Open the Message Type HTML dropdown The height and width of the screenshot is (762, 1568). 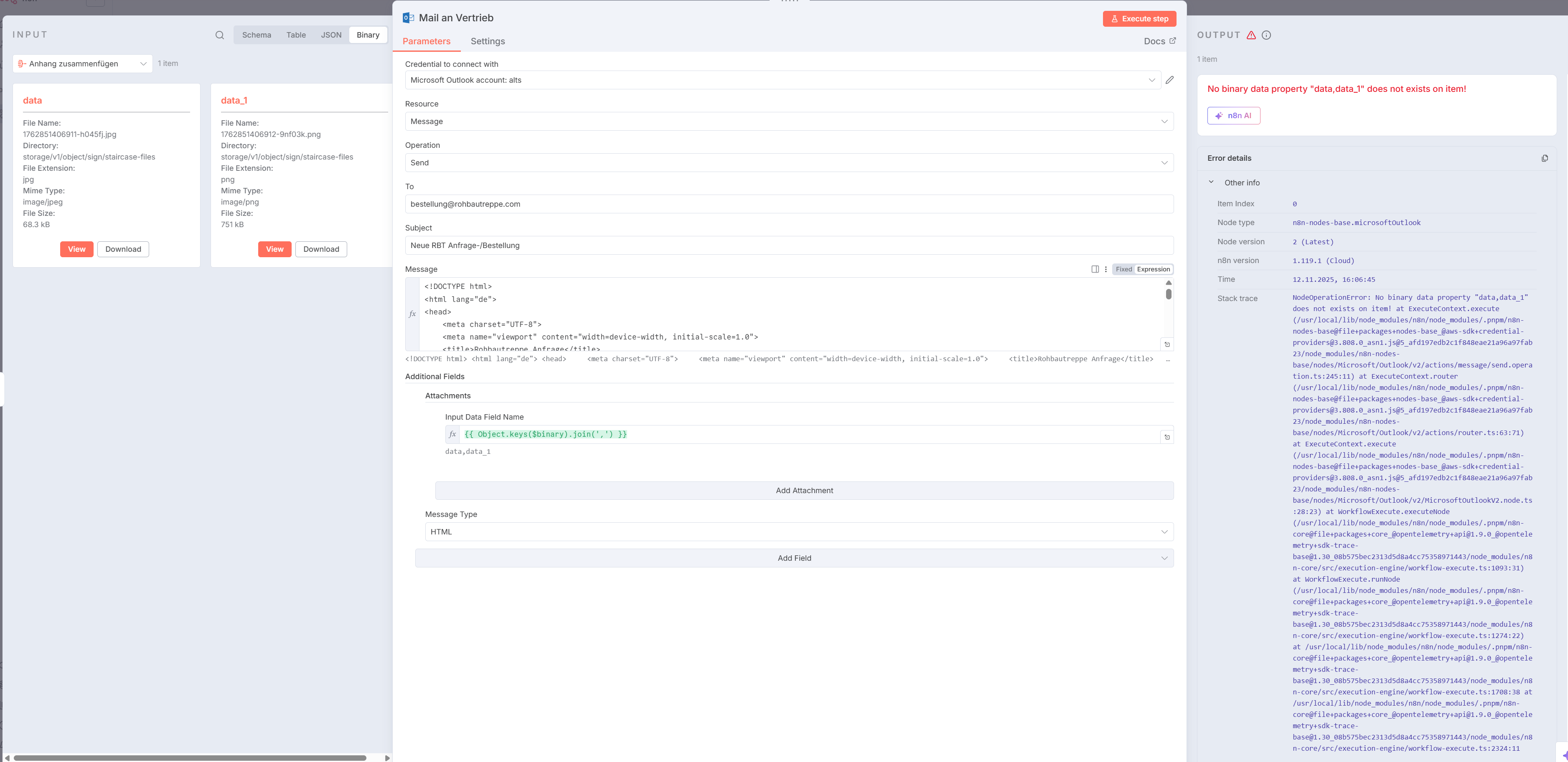pos(798,532)
